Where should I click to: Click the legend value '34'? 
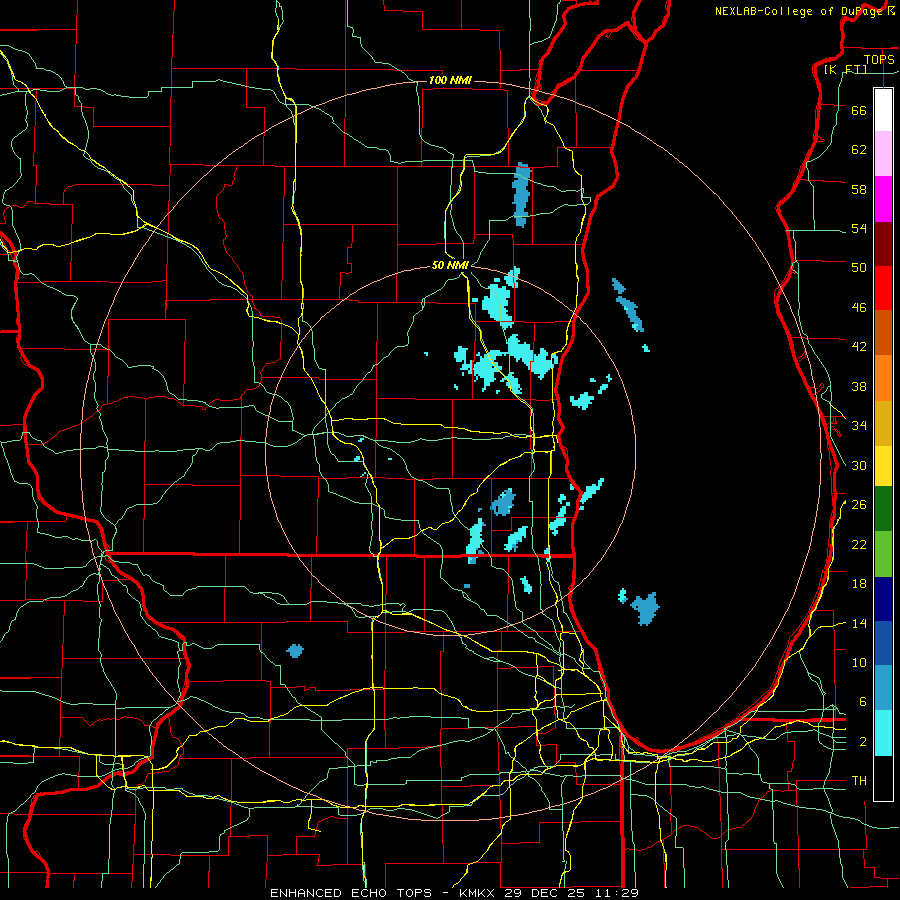tap(859, 426)
